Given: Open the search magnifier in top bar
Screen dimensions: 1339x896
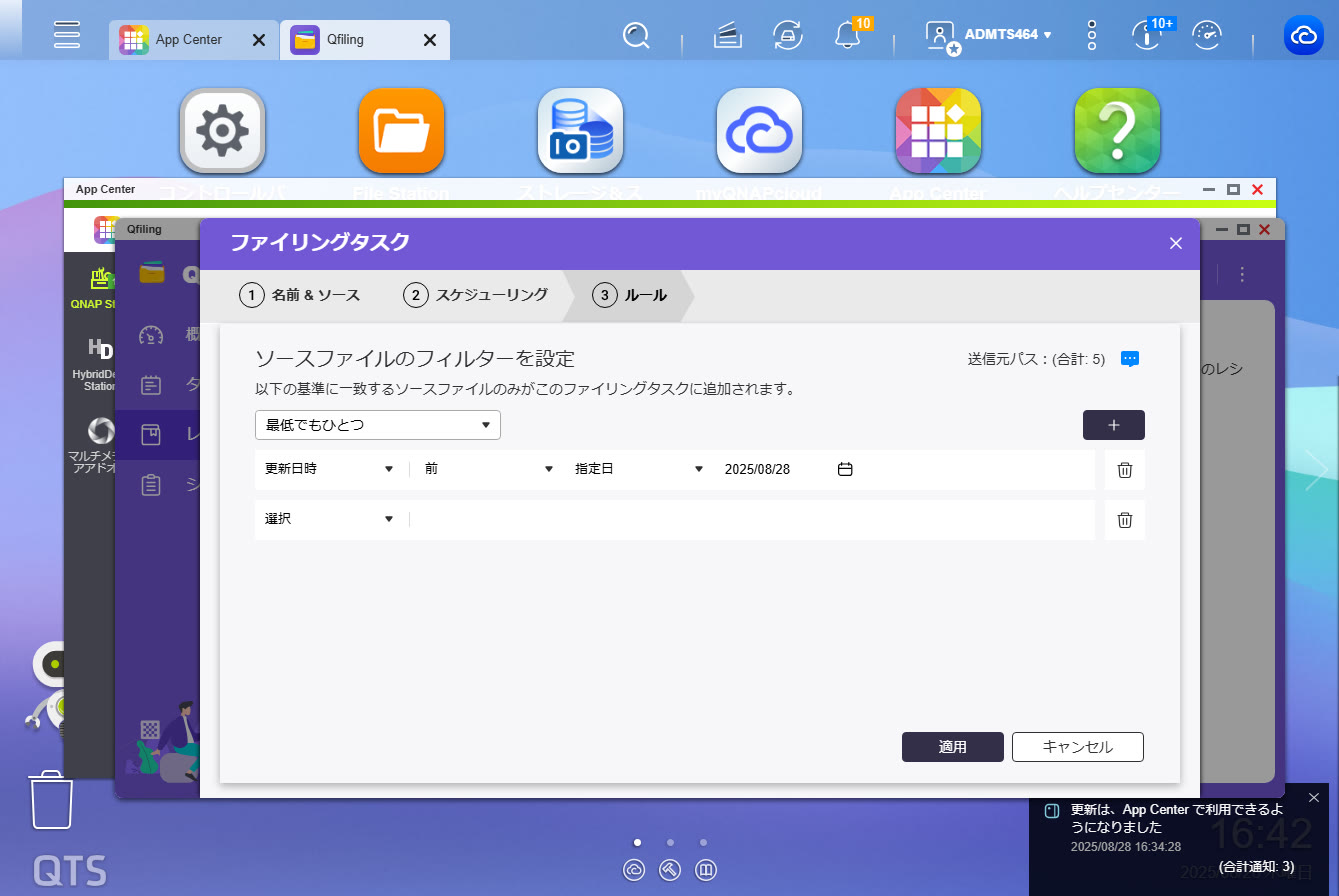Looking at the screenshot, I should tap(636, 36).
